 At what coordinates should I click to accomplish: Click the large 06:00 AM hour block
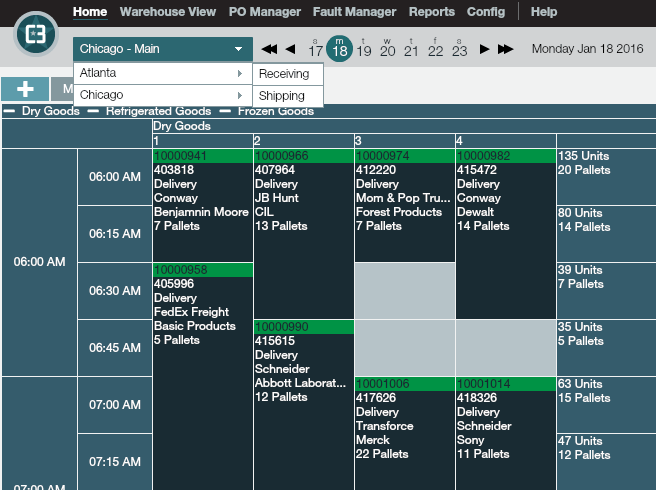[x=39, y=262]
